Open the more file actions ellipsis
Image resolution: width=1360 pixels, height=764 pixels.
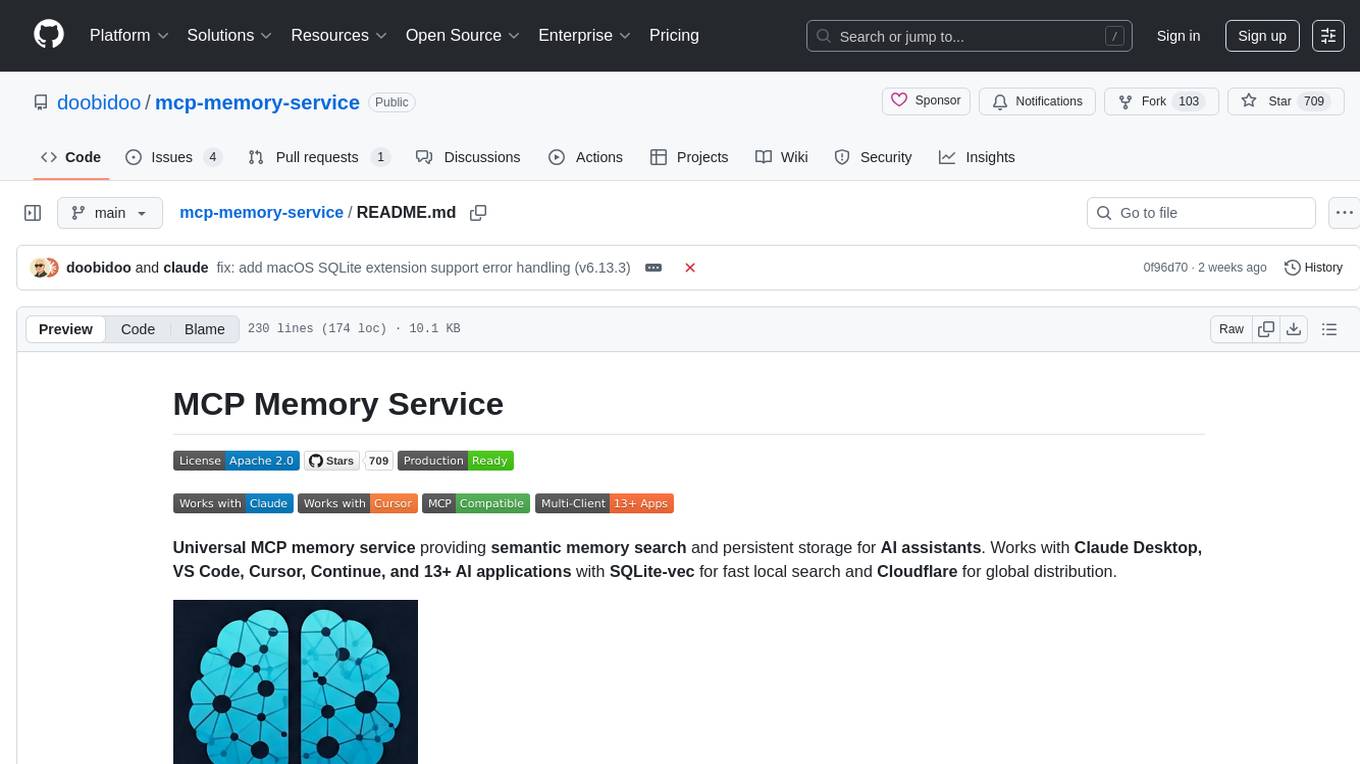(1344, 213)
